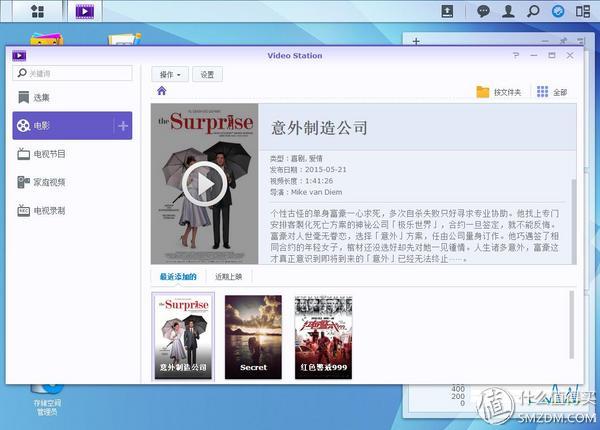Expand the 操作 action dropdown
The width and height of the screenshot is (600, 430).
pyautogui.click(x=169, y=74)
